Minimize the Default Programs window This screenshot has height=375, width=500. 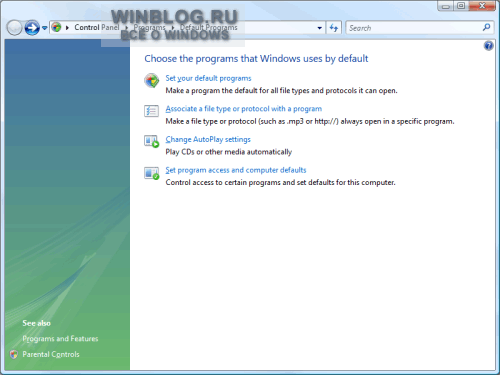(446, 6)
